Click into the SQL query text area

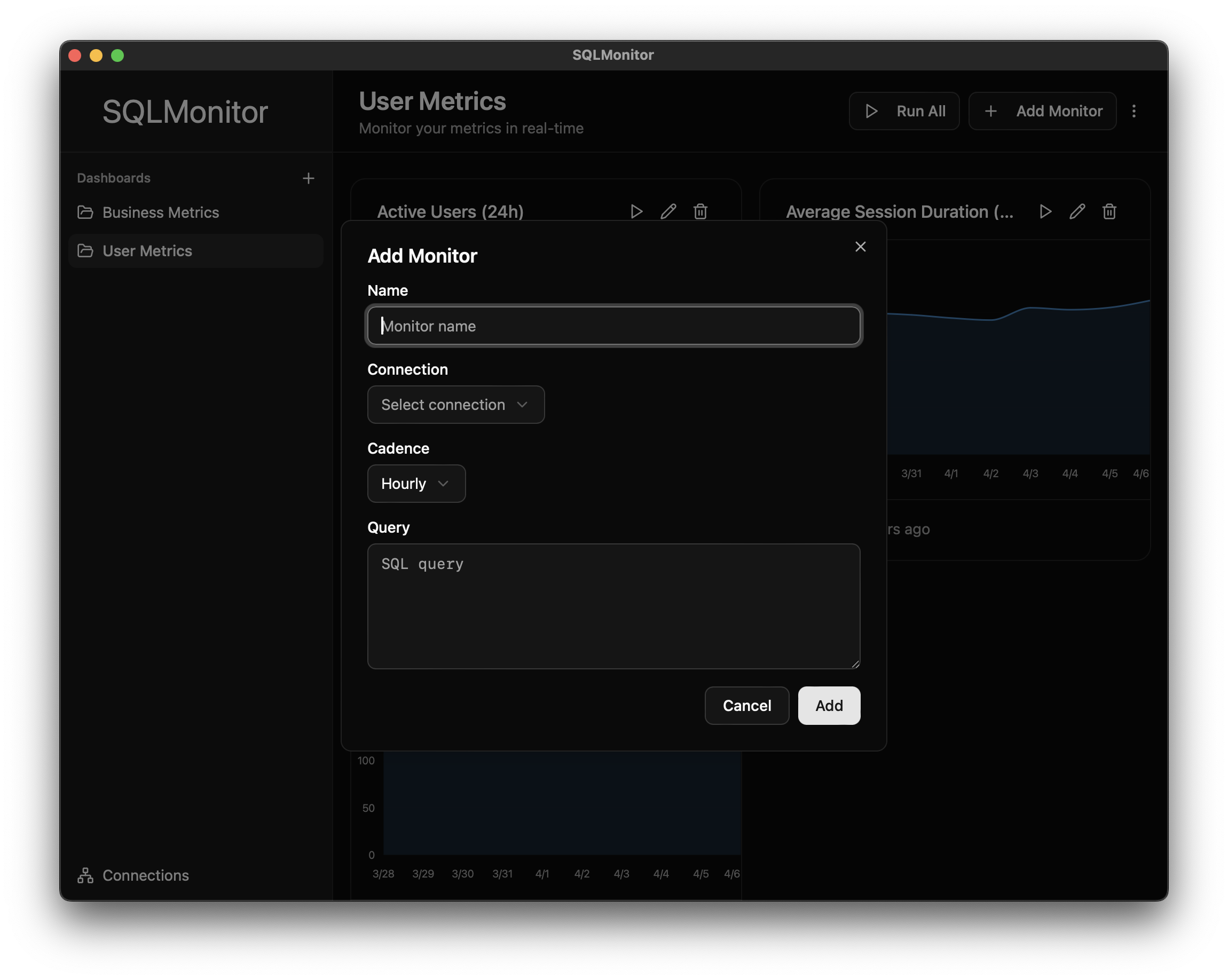pos(613,606)
